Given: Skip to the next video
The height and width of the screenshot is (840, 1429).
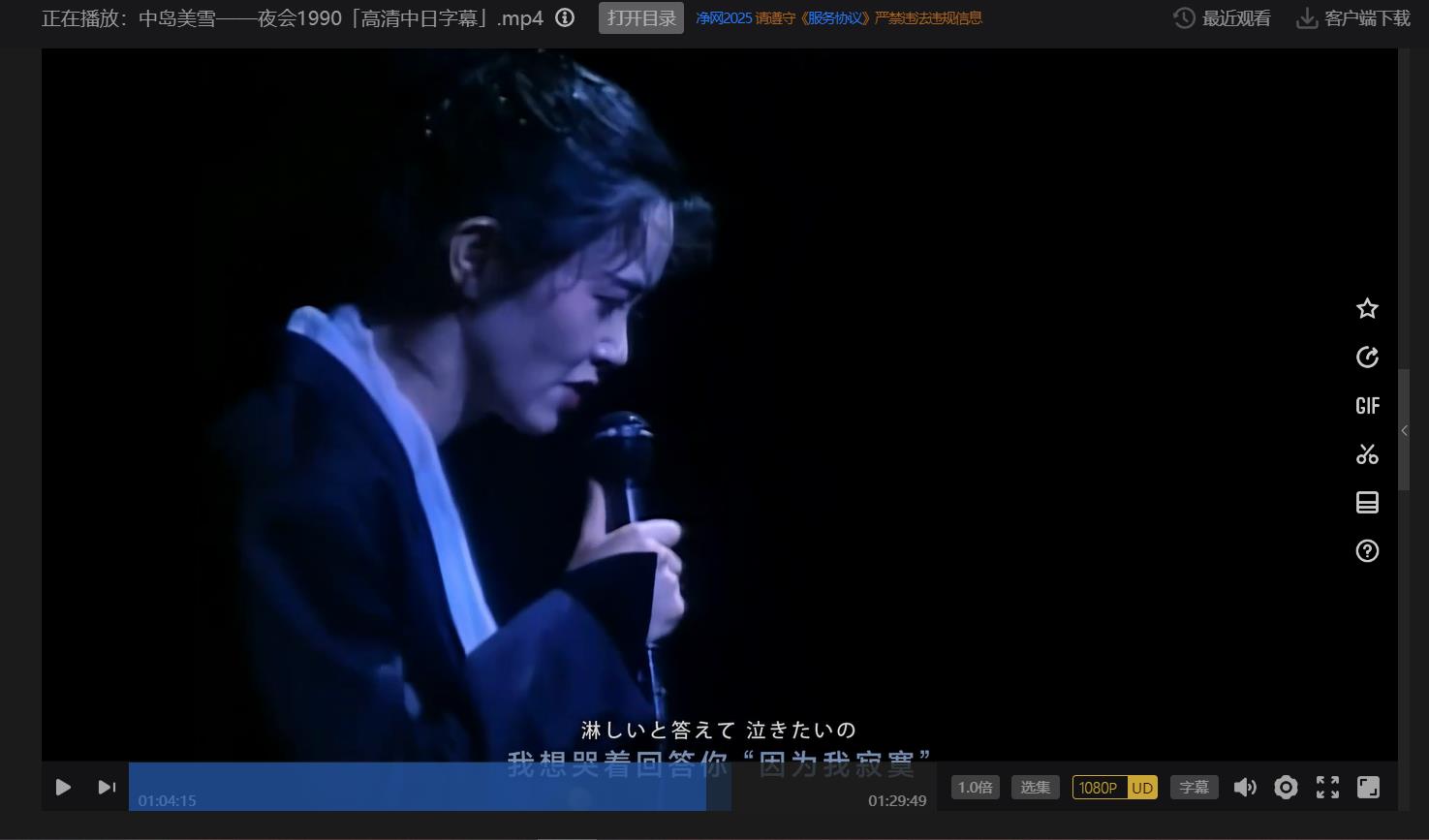Looking at the screenshot, I should click(x=107, y=788).
